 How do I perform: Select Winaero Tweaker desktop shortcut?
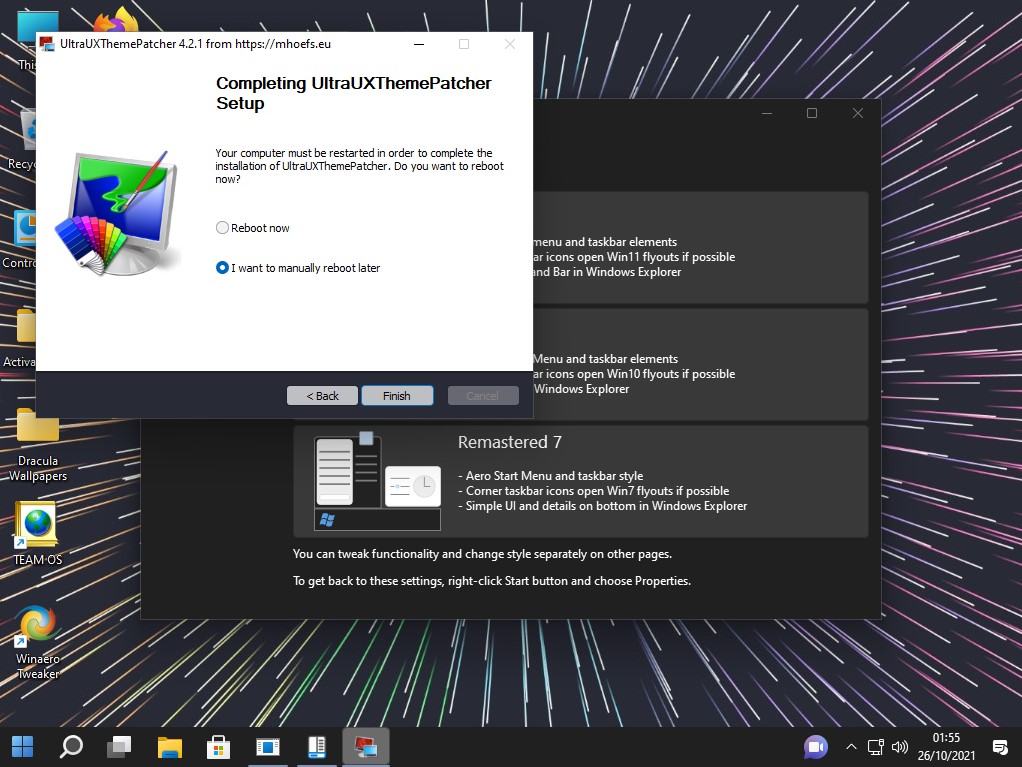tap(38, 643)
